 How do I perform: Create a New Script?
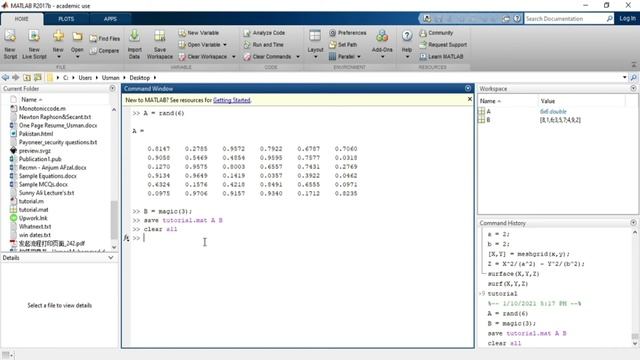coord(10,44)
